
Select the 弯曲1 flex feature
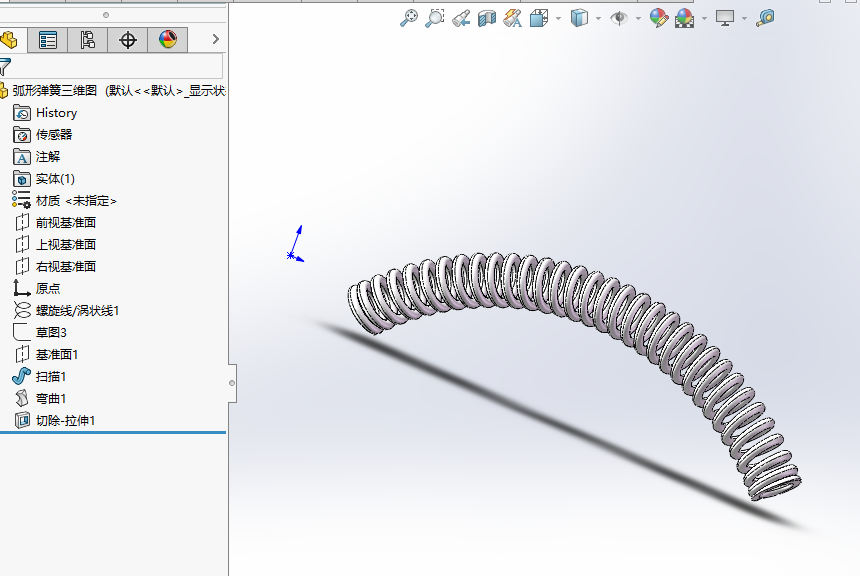(x=39, y=398)
